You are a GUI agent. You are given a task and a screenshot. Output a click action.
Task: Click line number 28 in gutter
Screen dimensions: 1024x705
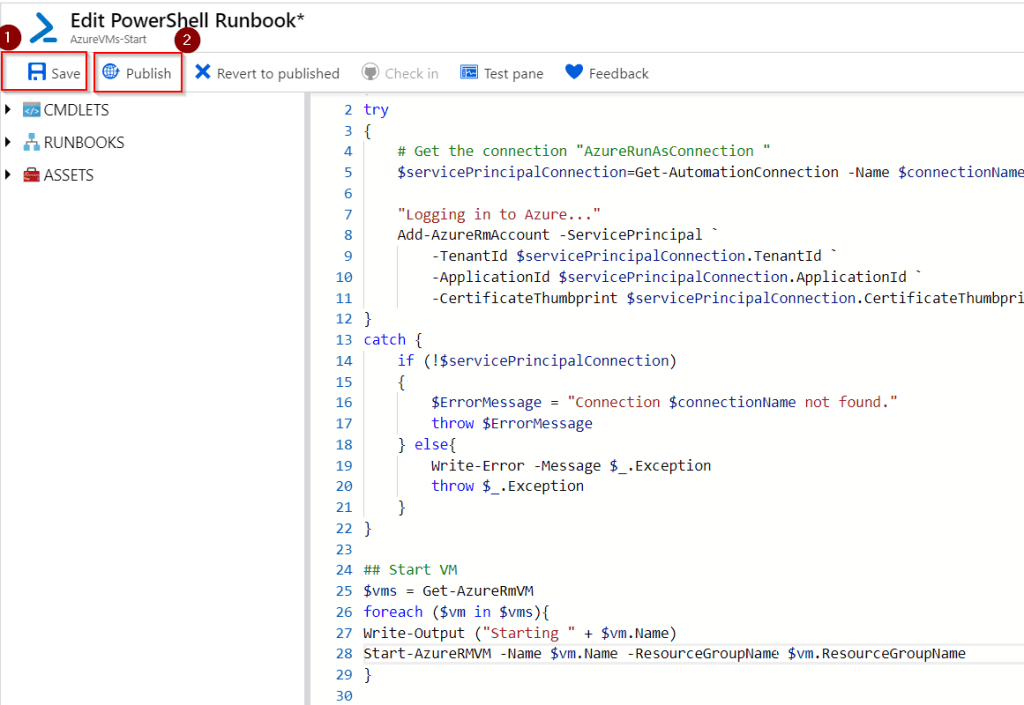tap(344, 653)
